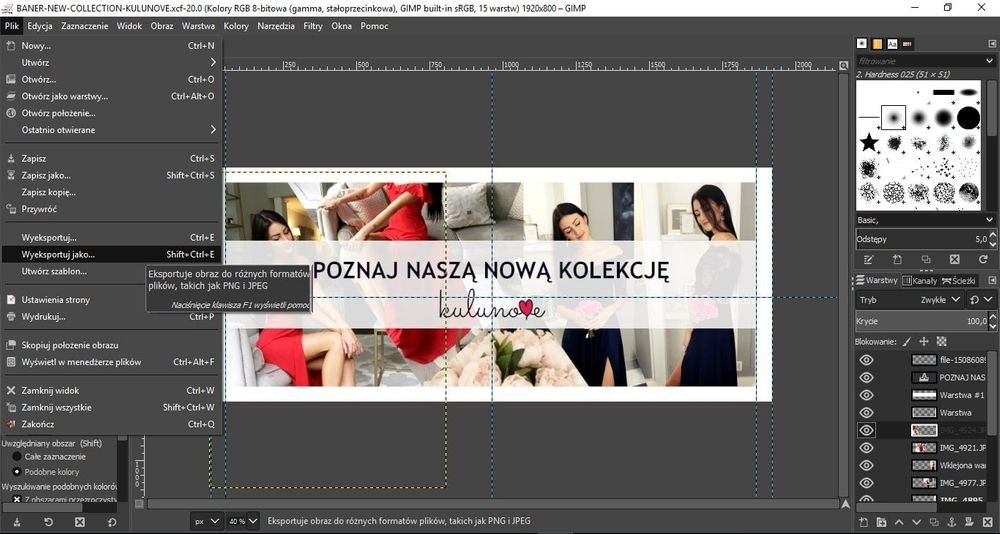The image size is (1000, 534).
Task: Click the Duplicate brush icon
Action: pos(925,260)
